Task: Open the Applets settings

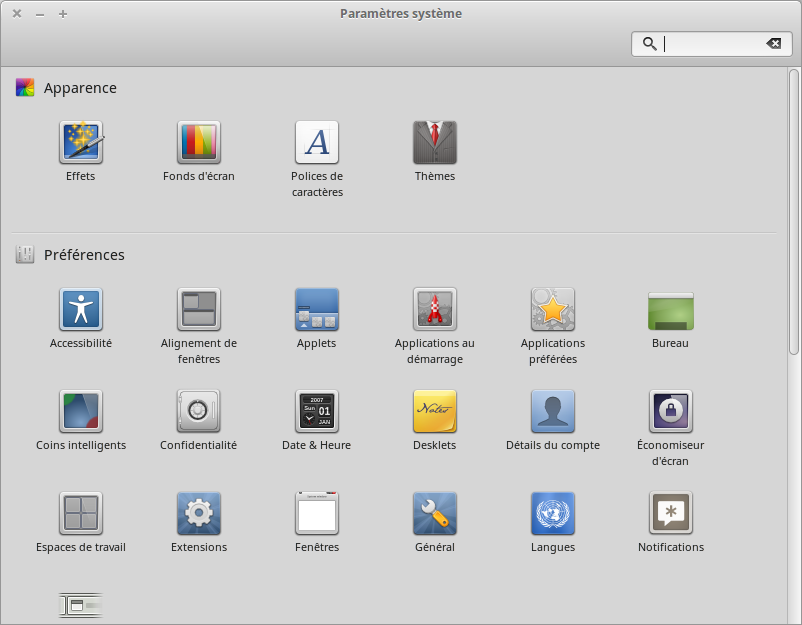Action: (x=317, y=310)
